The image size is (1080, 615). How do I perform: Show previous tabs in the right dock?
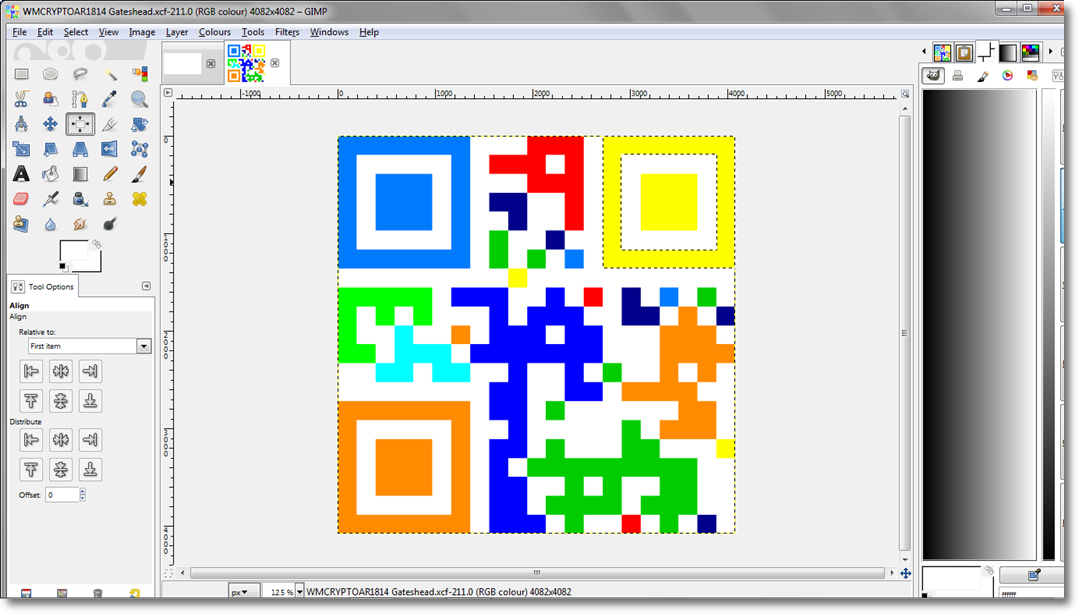[x=924, y=52]
